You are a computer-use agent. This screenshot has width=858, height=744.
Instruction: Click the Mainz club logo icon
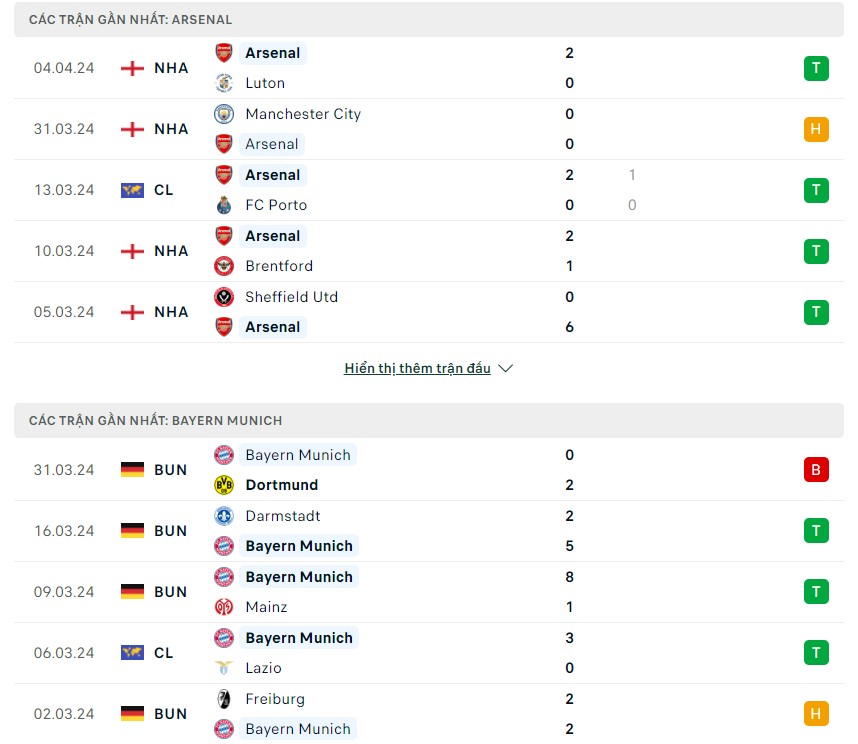click(x=223, y=607)
